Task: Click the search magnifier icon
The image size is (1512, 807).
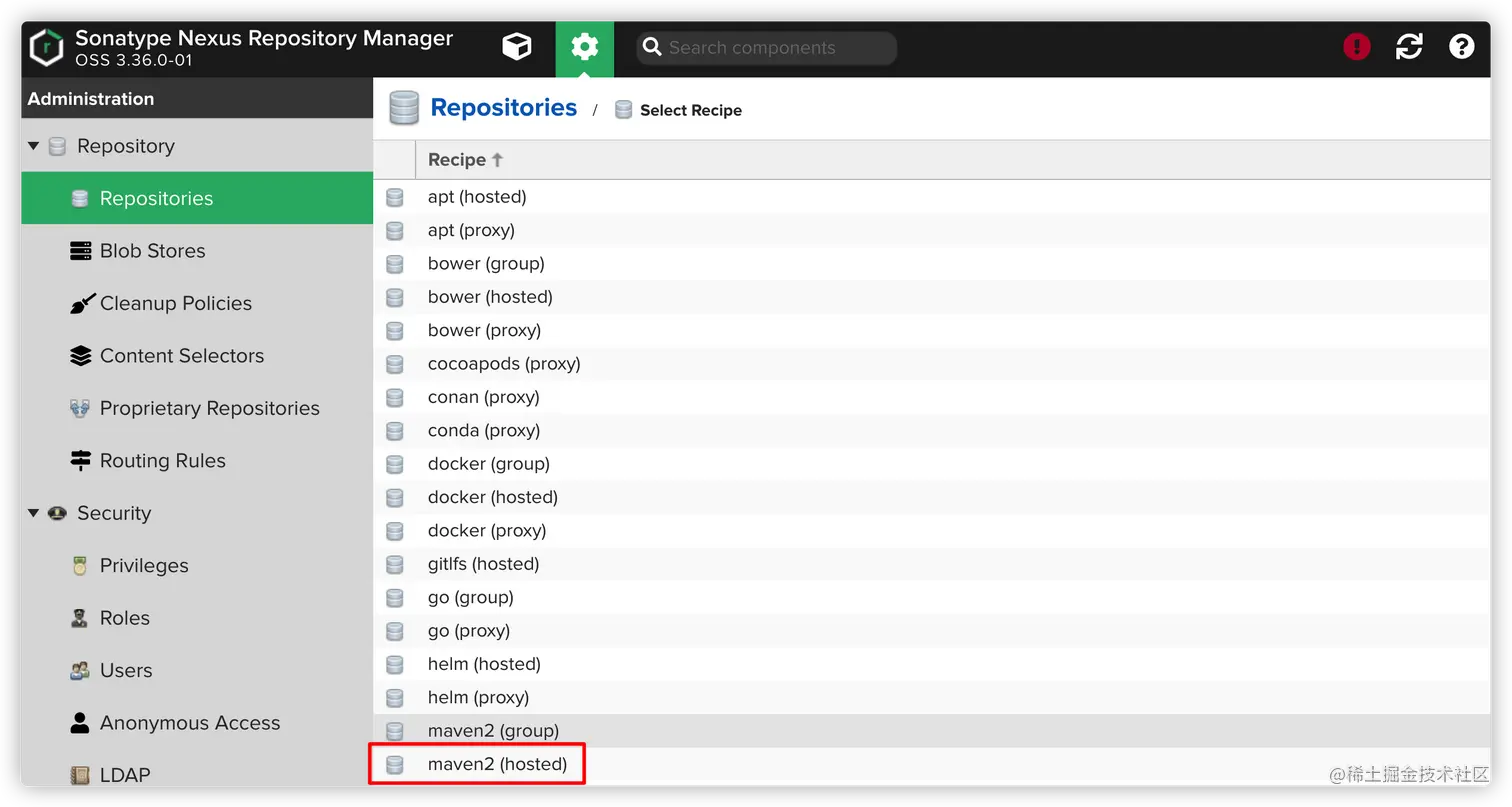Action: pyautogui.click(x=652, y=47)
